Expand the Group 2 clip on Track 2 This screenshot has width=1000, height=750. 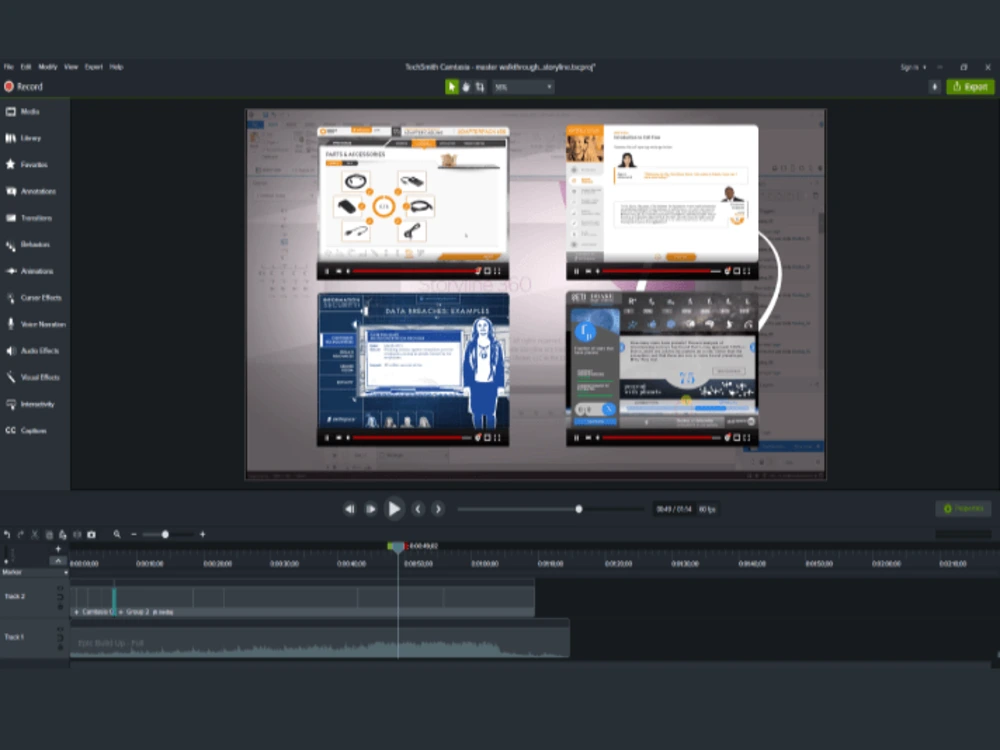[121, 612]
